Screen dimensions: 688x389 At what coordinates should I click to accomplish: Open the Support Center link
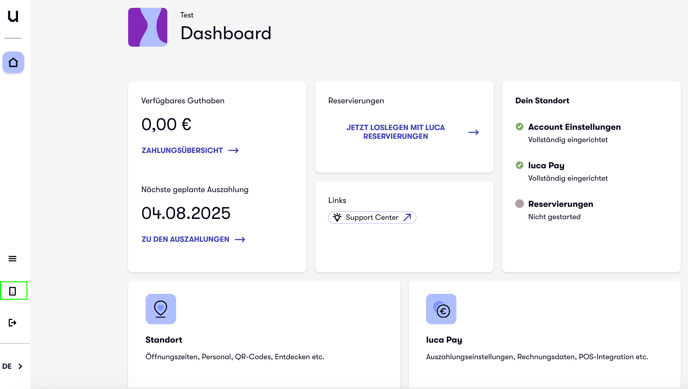pos(372,218)
